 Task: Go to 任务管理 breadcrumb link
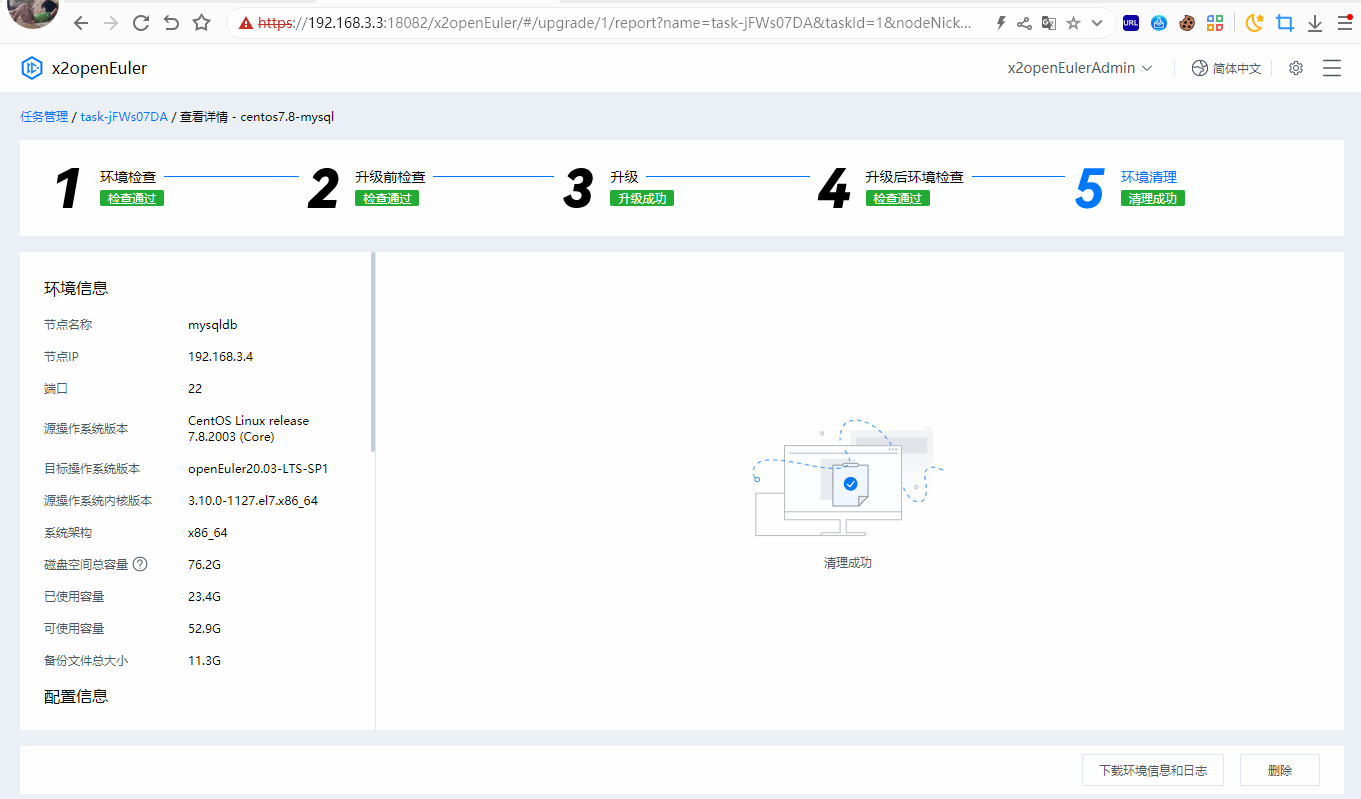[44, 117]
